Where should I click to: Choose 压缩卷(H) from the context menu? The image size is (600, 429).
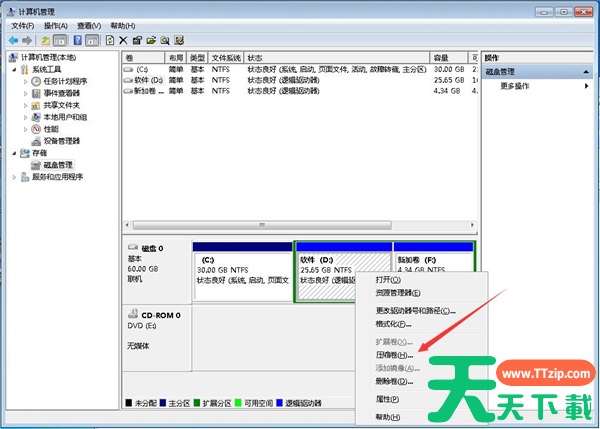click(x=393, y=355)
